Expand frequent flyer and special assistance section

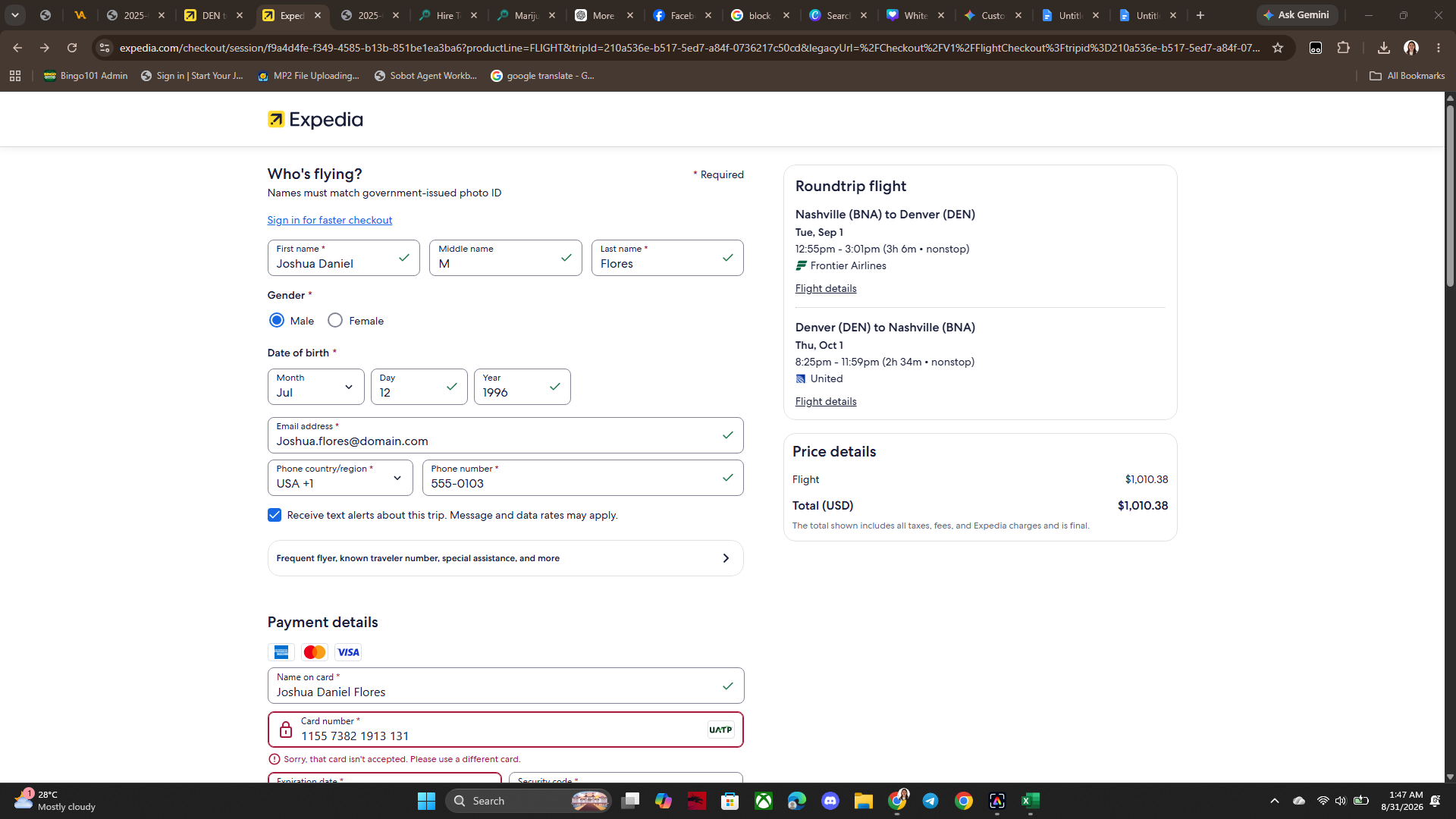(505, 558)
